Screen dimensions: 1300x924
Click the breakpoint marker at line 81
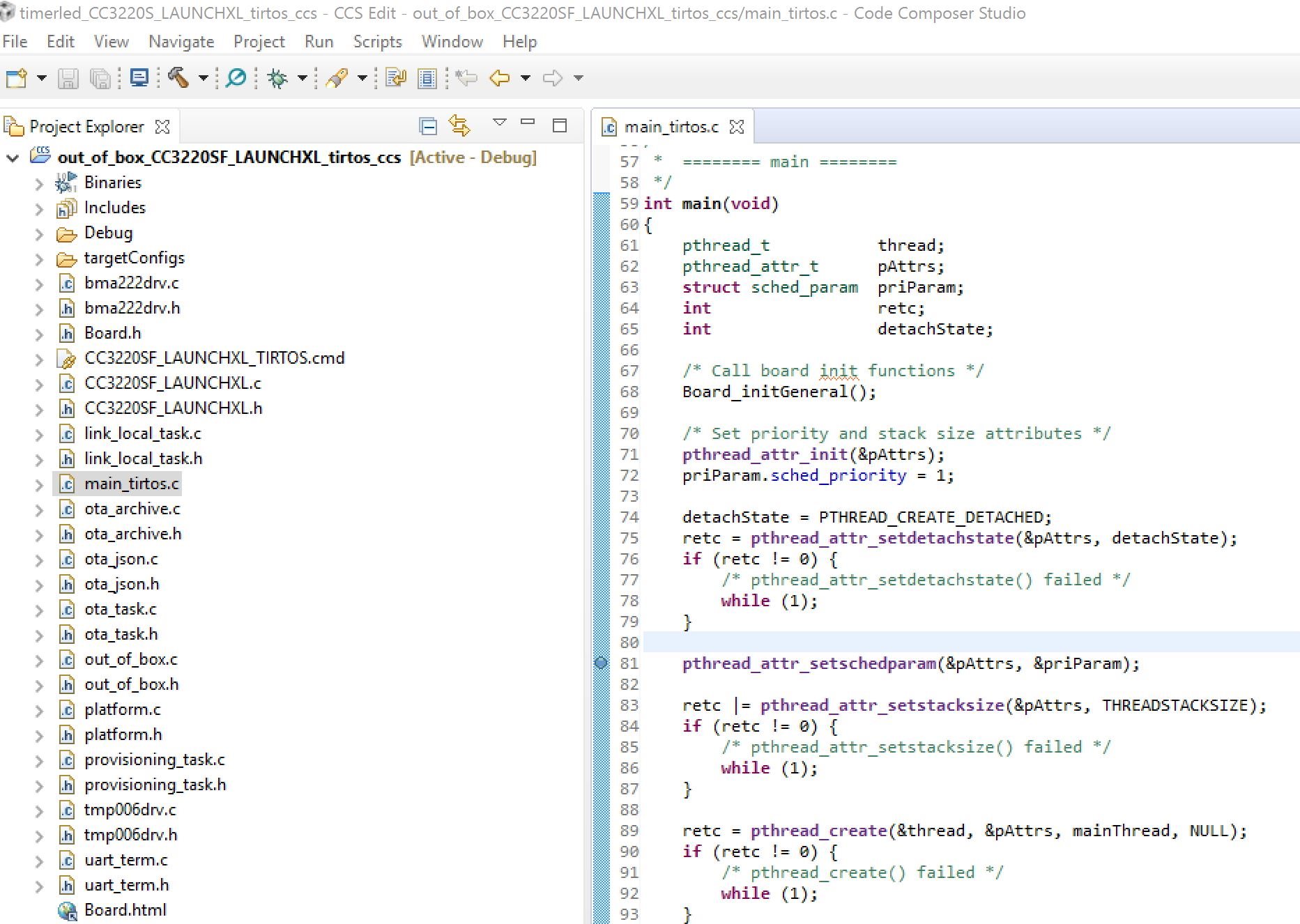coord(601,663)
